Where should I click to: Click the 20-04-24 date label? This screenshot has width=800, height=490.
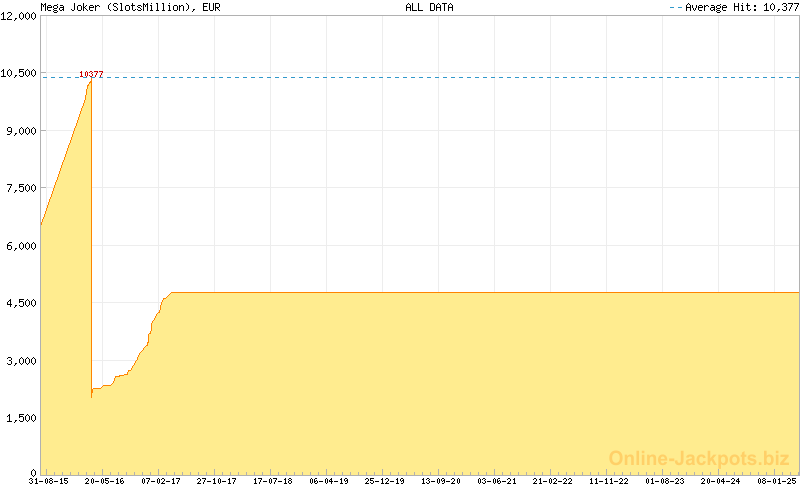point(721,481)
